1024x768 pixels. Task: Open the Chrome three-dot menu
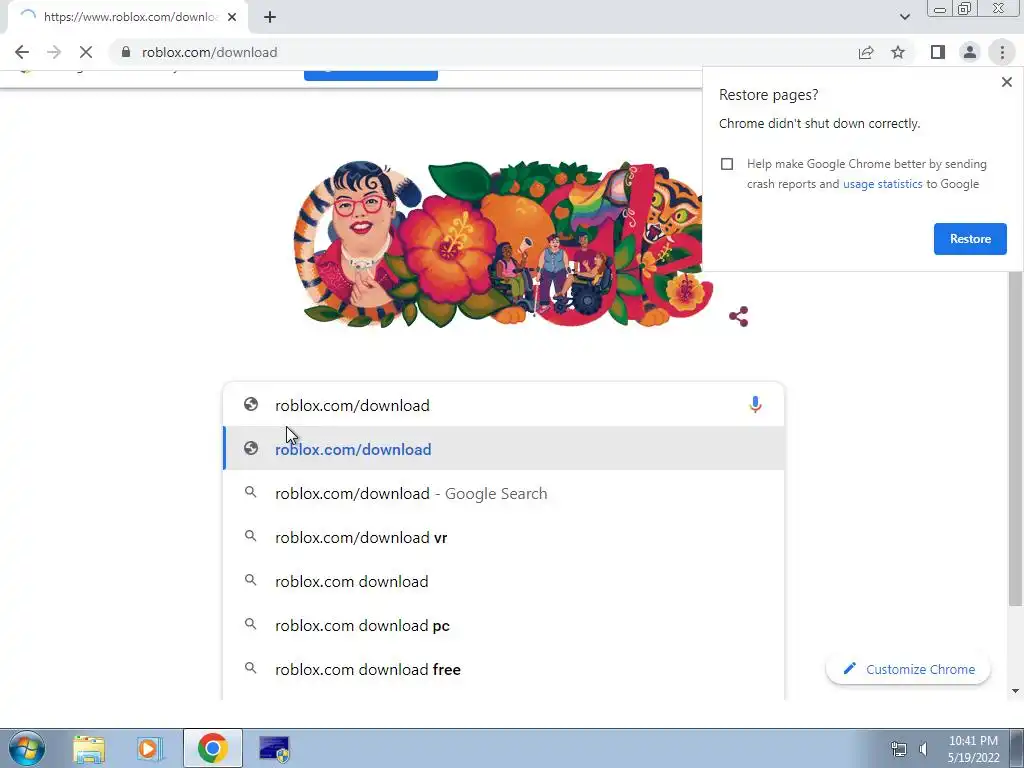click(1002, 52)
